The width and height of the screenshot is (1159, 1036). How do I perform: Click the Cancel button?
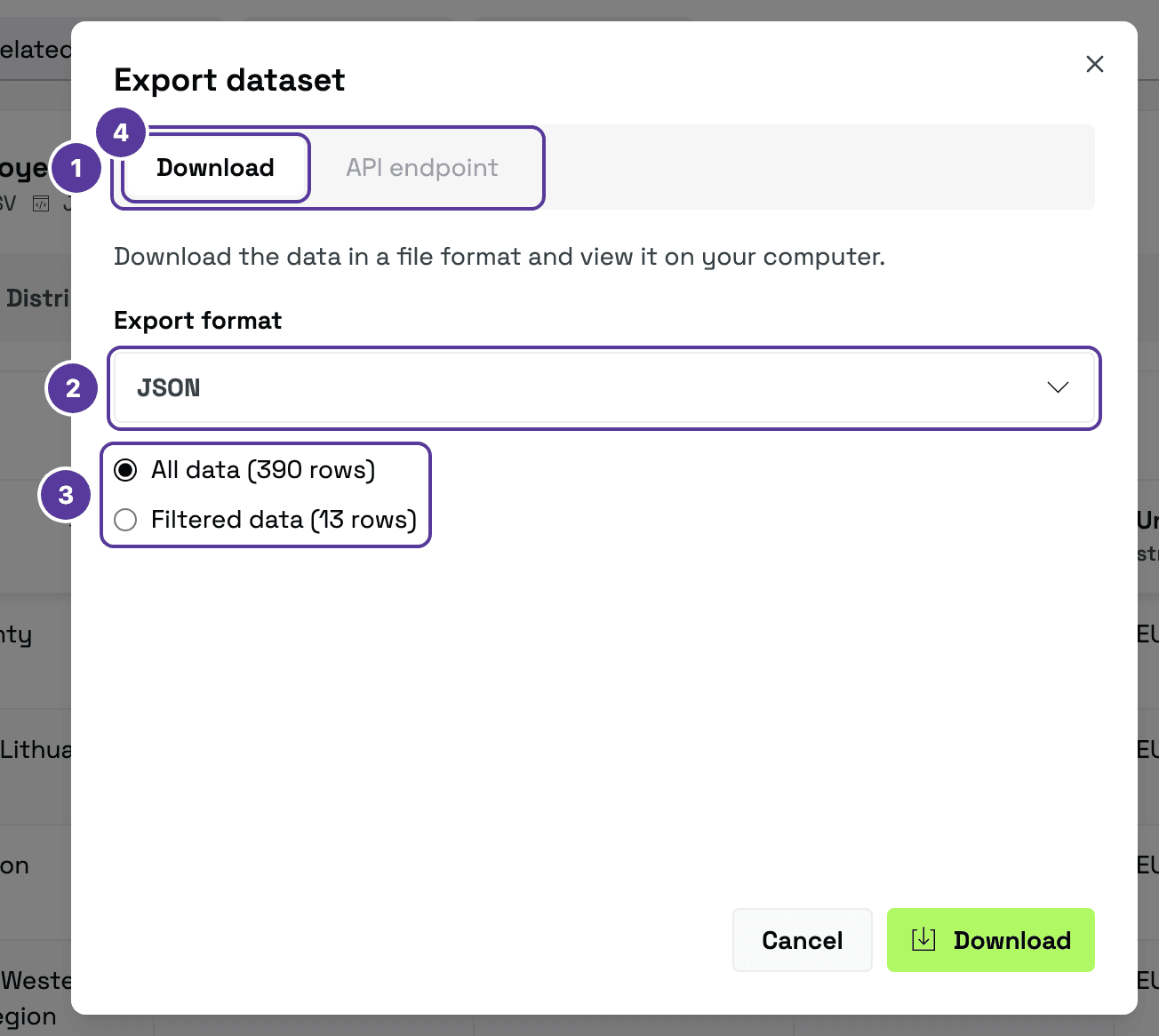tap(803, 940)
